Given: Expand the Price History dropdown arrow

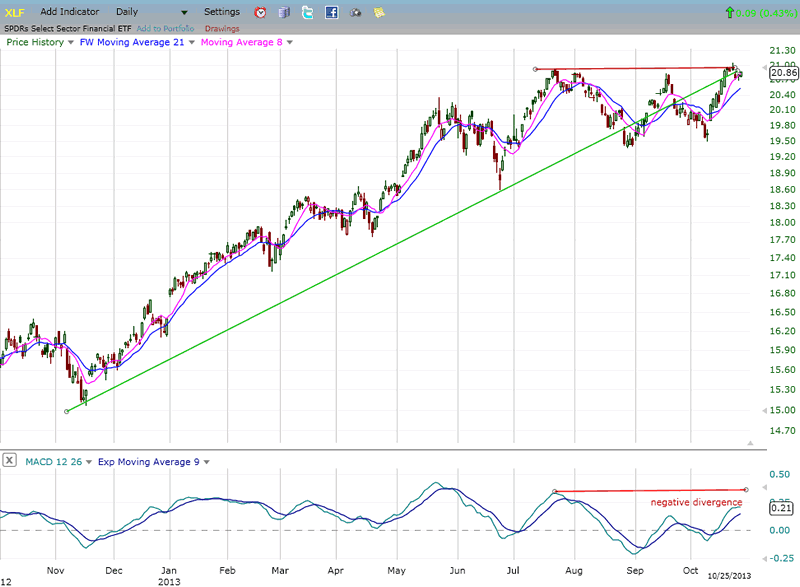Looking at the screenshot, I should (70, 42).
